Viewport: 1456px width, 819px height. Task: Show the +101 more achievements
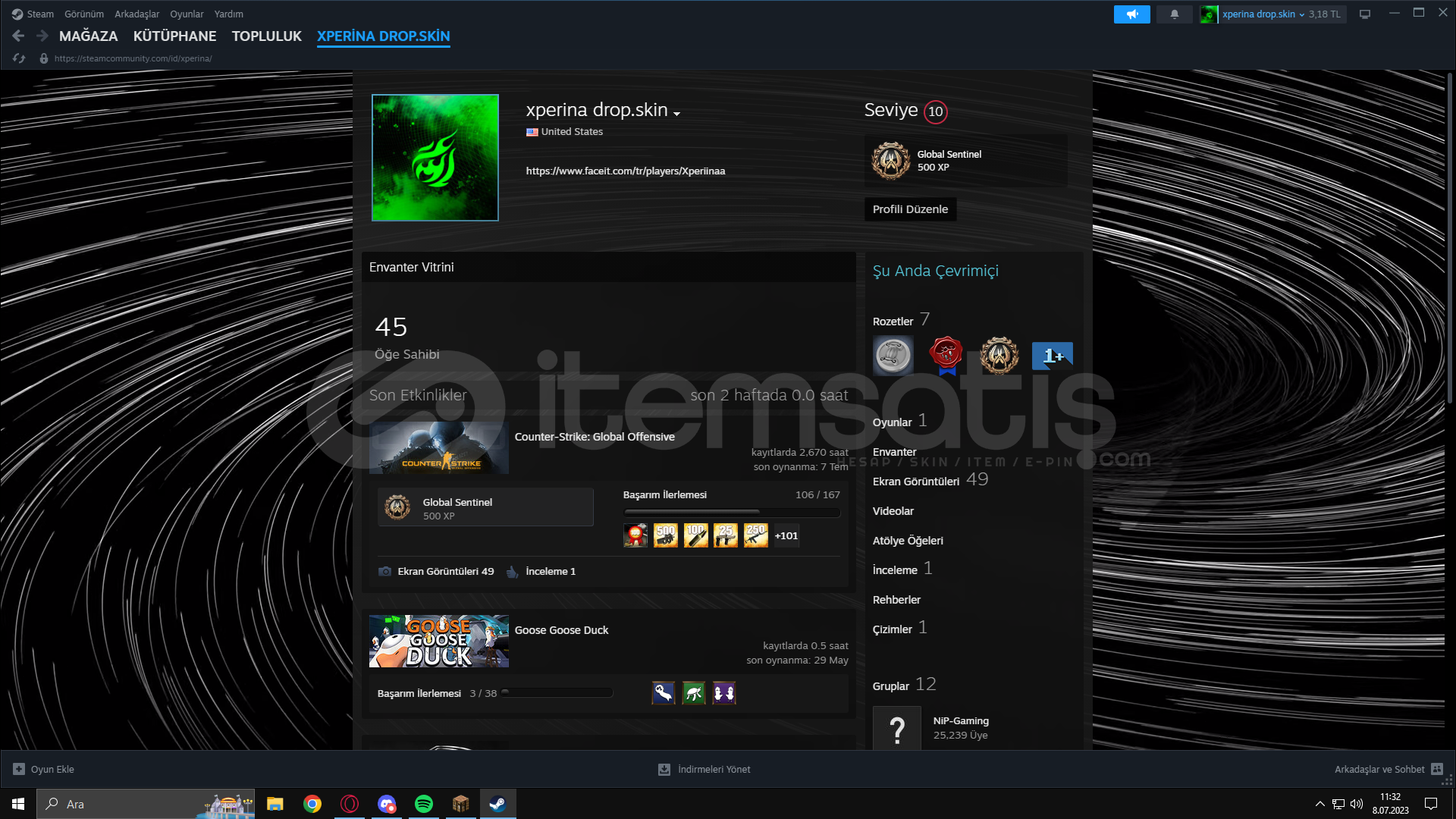(786, 535)
